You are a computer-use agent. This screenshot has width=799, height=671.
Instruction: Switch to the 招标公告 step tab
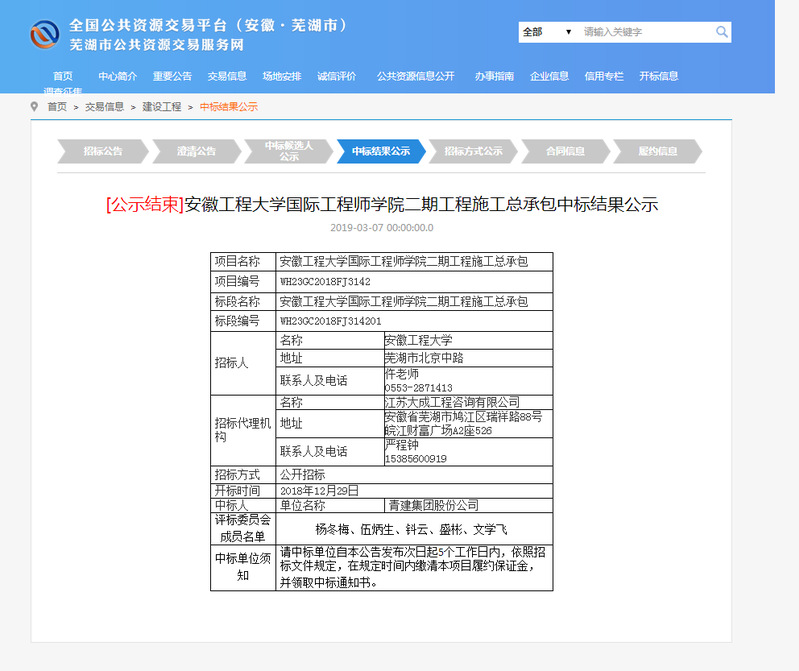tap(103, 151)
